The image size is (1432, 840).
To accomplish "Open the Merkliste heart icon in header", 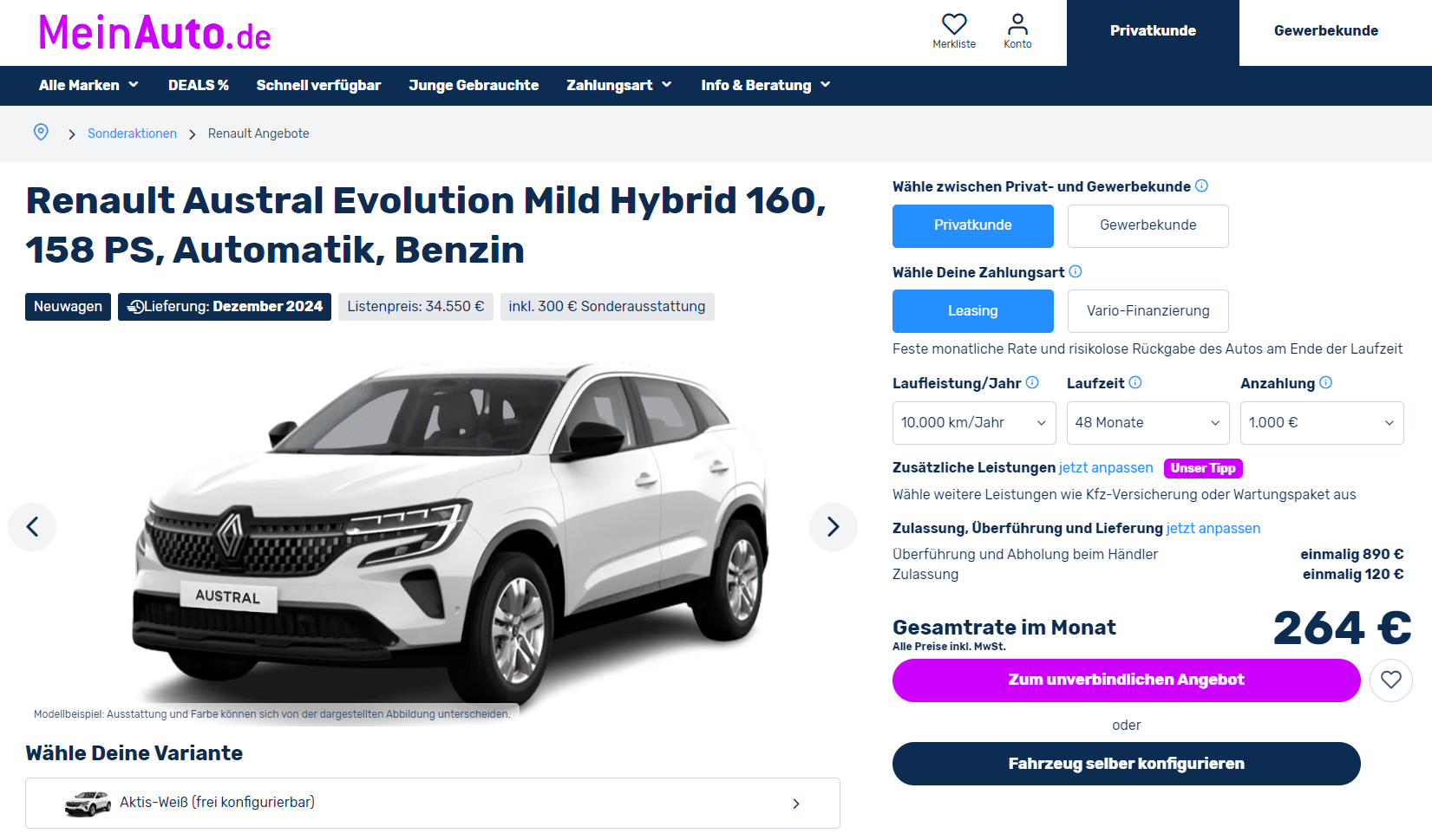I will (954, 24).
